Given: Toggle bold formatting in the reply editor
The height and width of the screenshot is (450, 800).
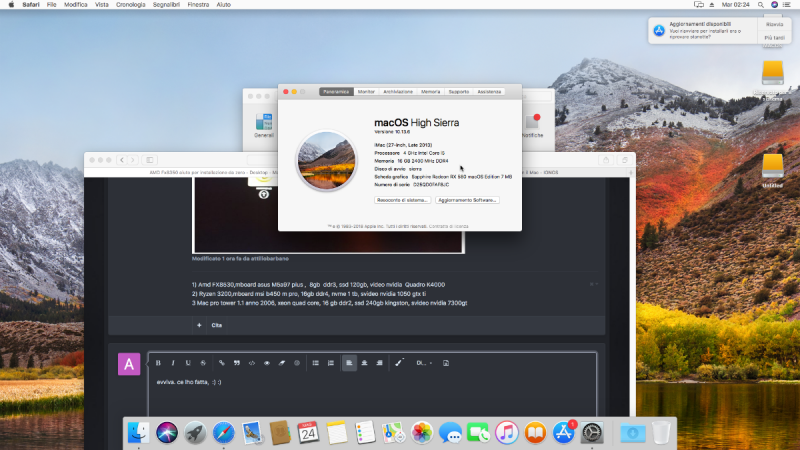Looking at the screenshot, I should pyautogui.click(x=158, y=362).
